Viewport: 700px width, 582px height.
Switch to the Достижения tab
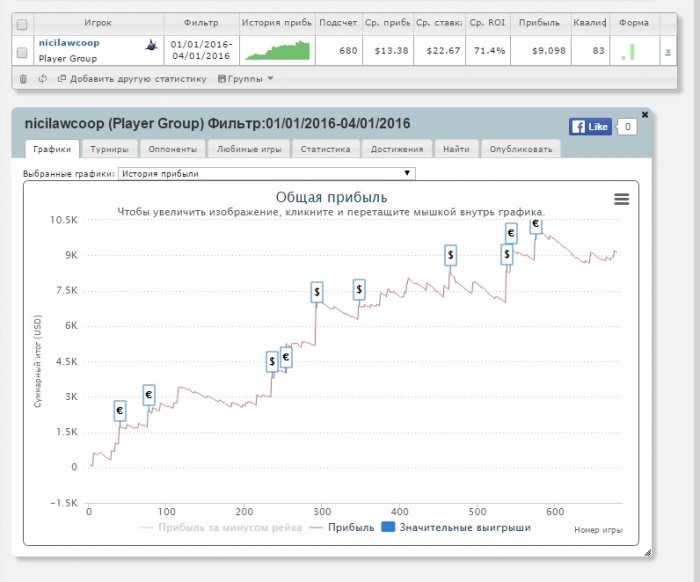(397, 149)
